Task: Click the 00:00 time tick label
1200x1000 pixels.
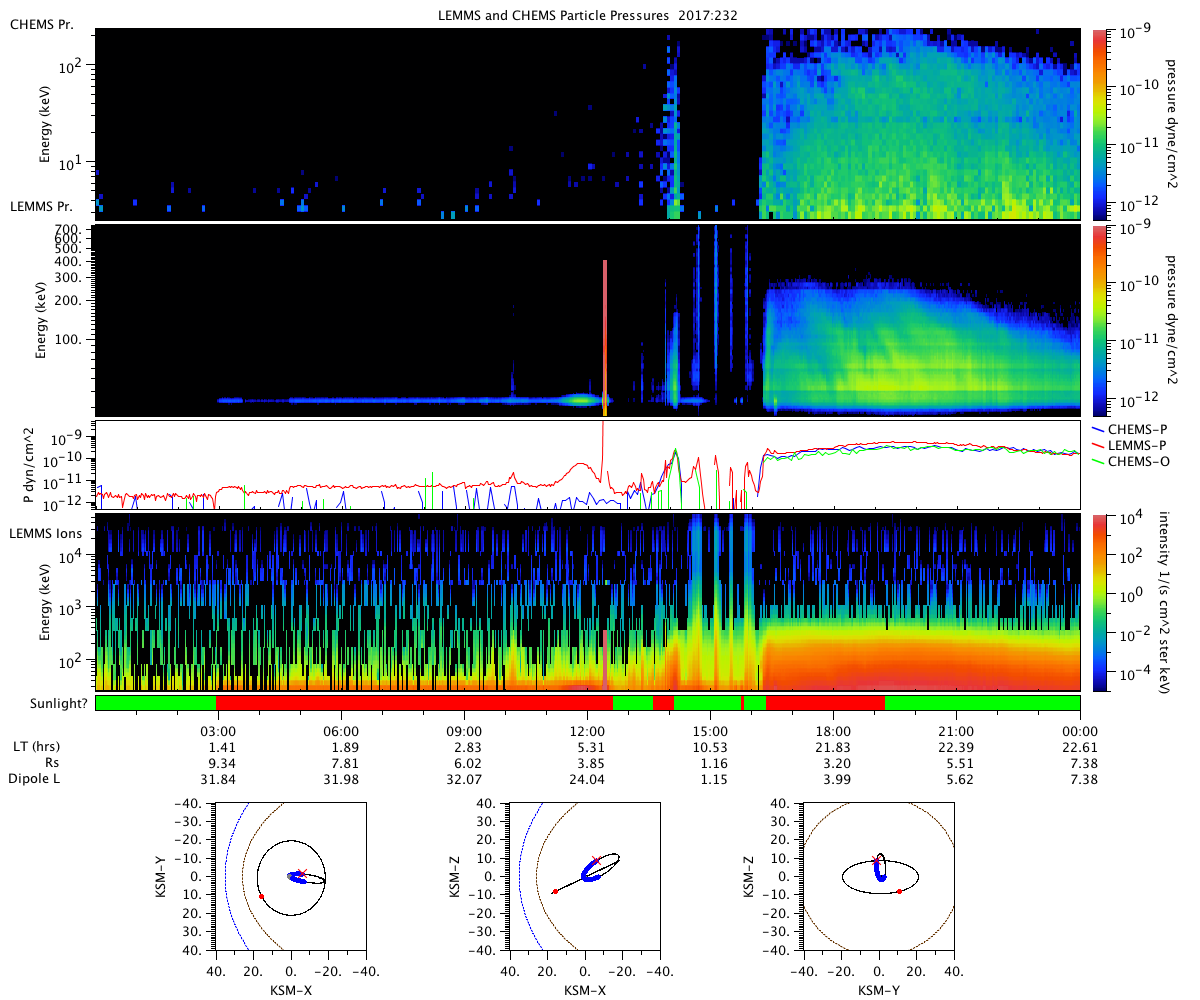Action: coord(1080,730)
